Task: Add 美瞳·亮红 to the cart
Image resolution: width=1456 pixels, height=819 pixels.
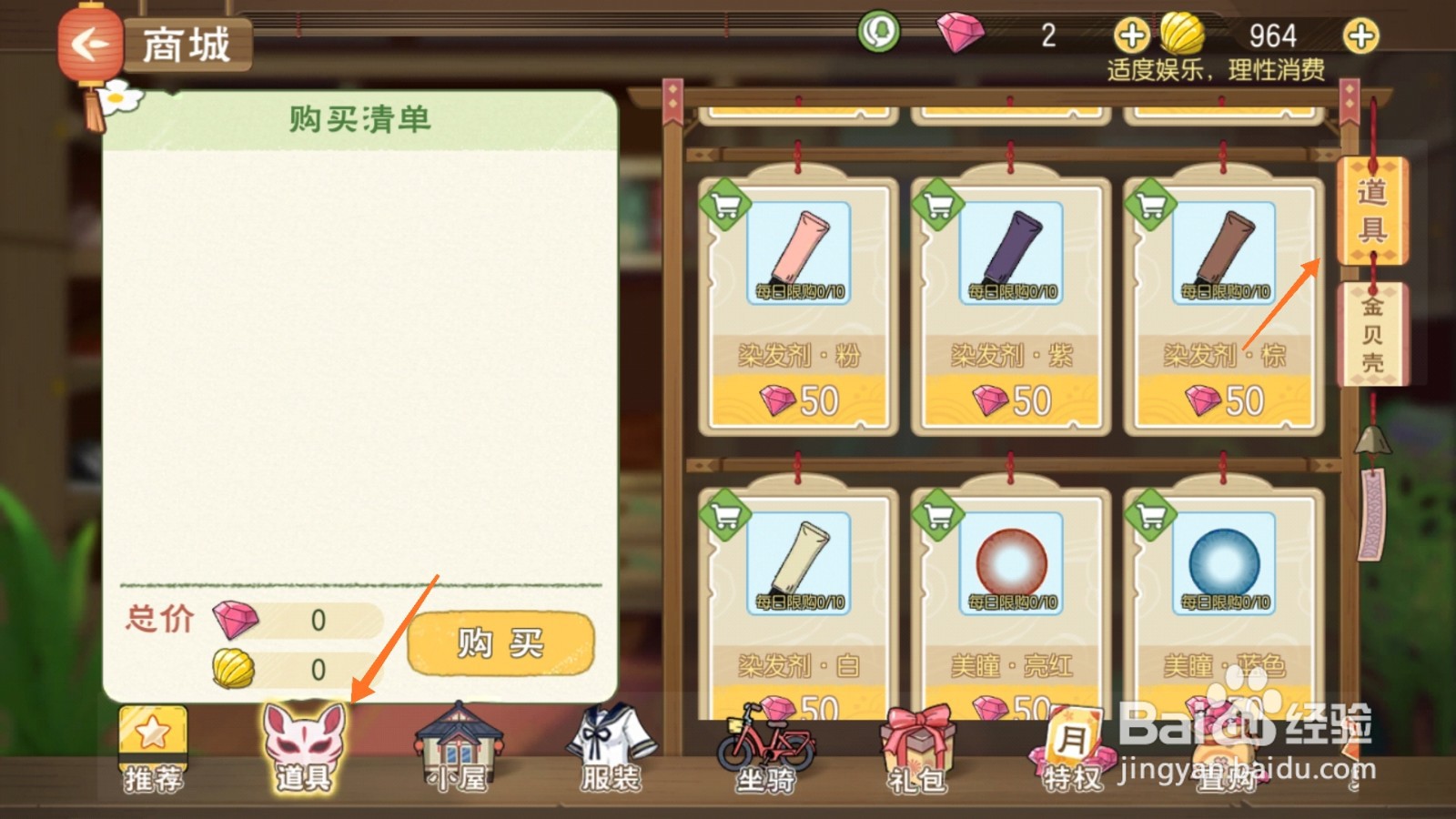Action: click(938, 516)
